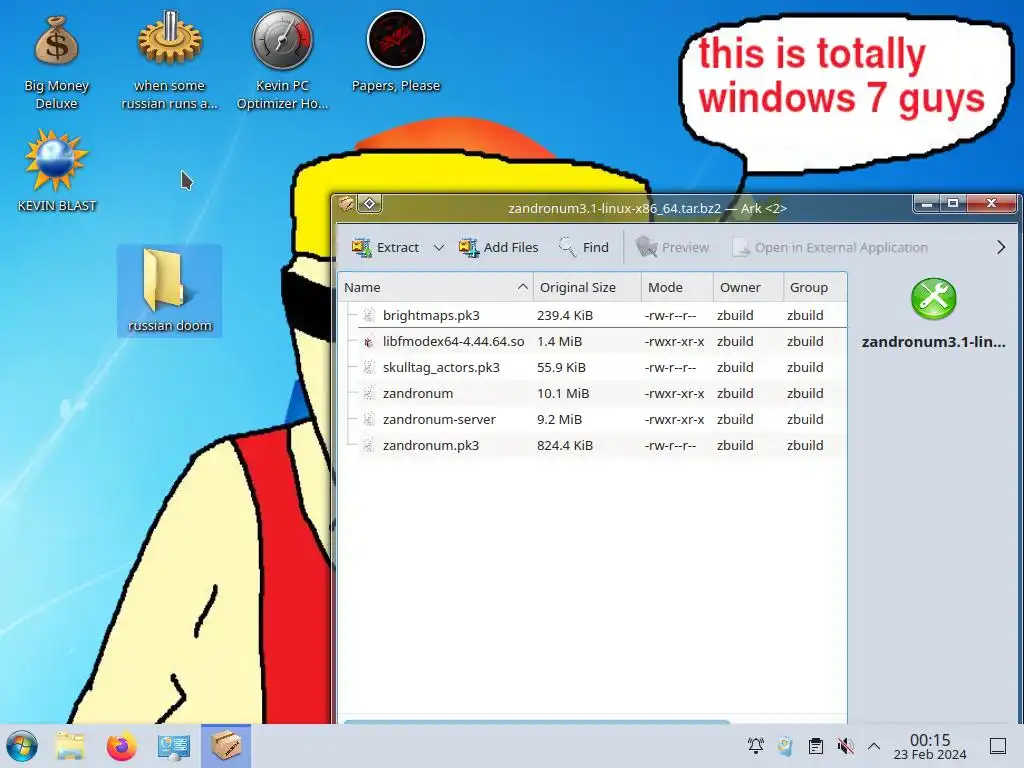Expand the Extract dropdown arrow
Screen dimensions: 1024x768
pyautogui.click(x=439, y=248)
